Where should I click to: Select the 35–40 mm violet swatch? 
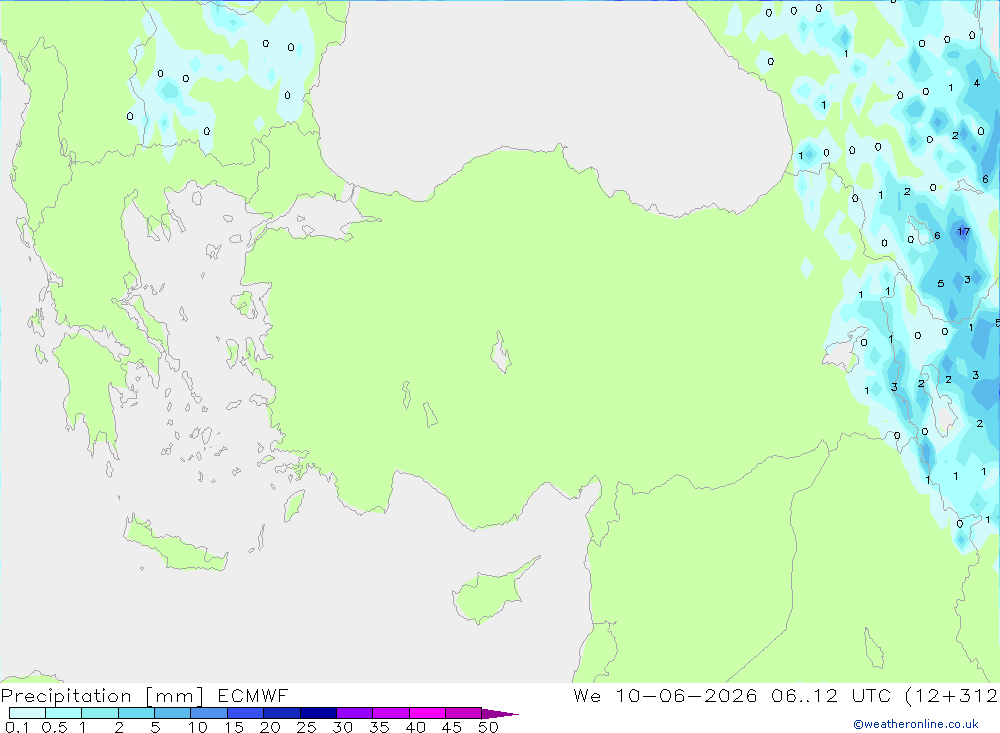coord(391,713)
